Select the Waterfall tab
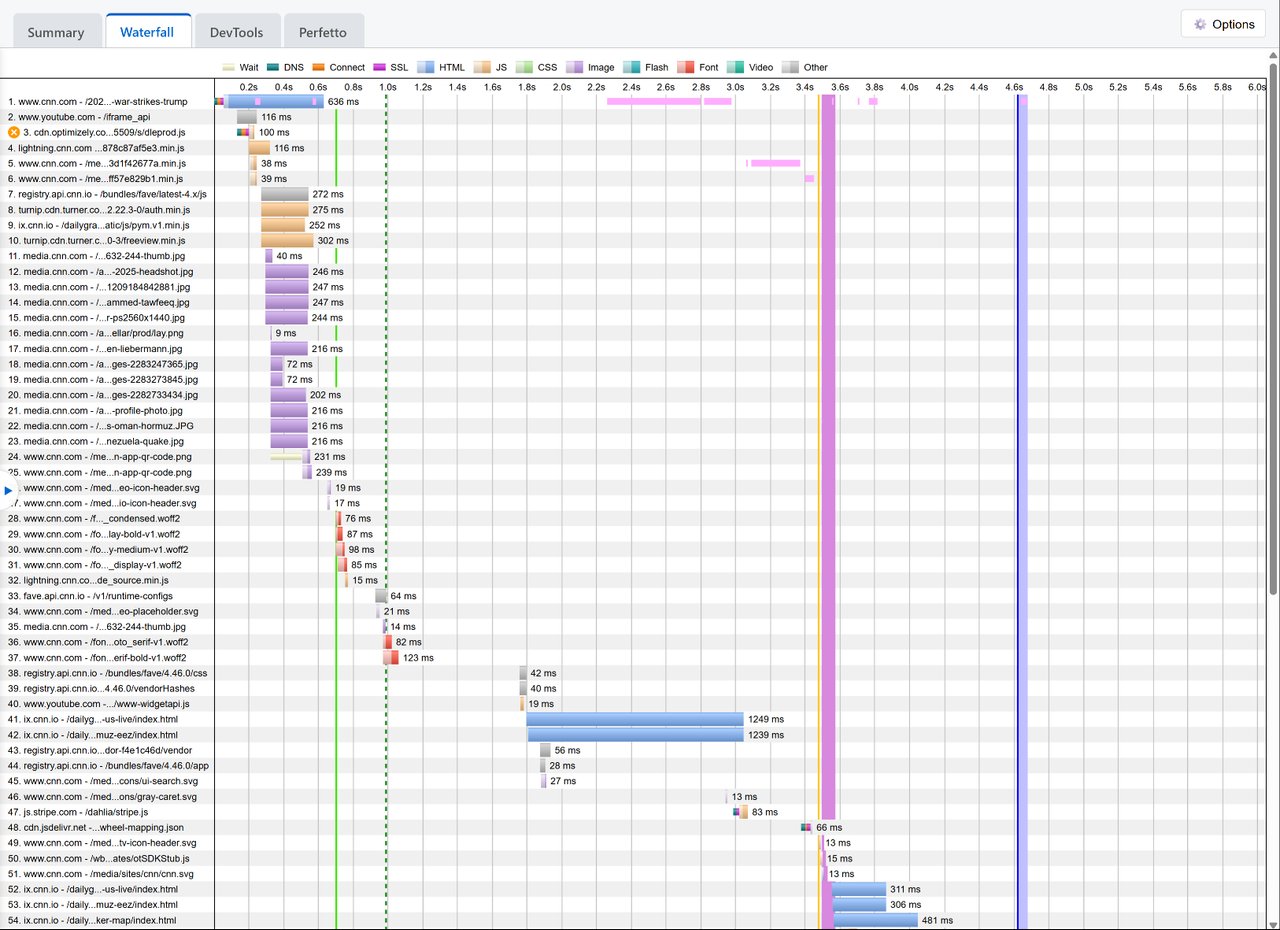 tap(147, 32)
